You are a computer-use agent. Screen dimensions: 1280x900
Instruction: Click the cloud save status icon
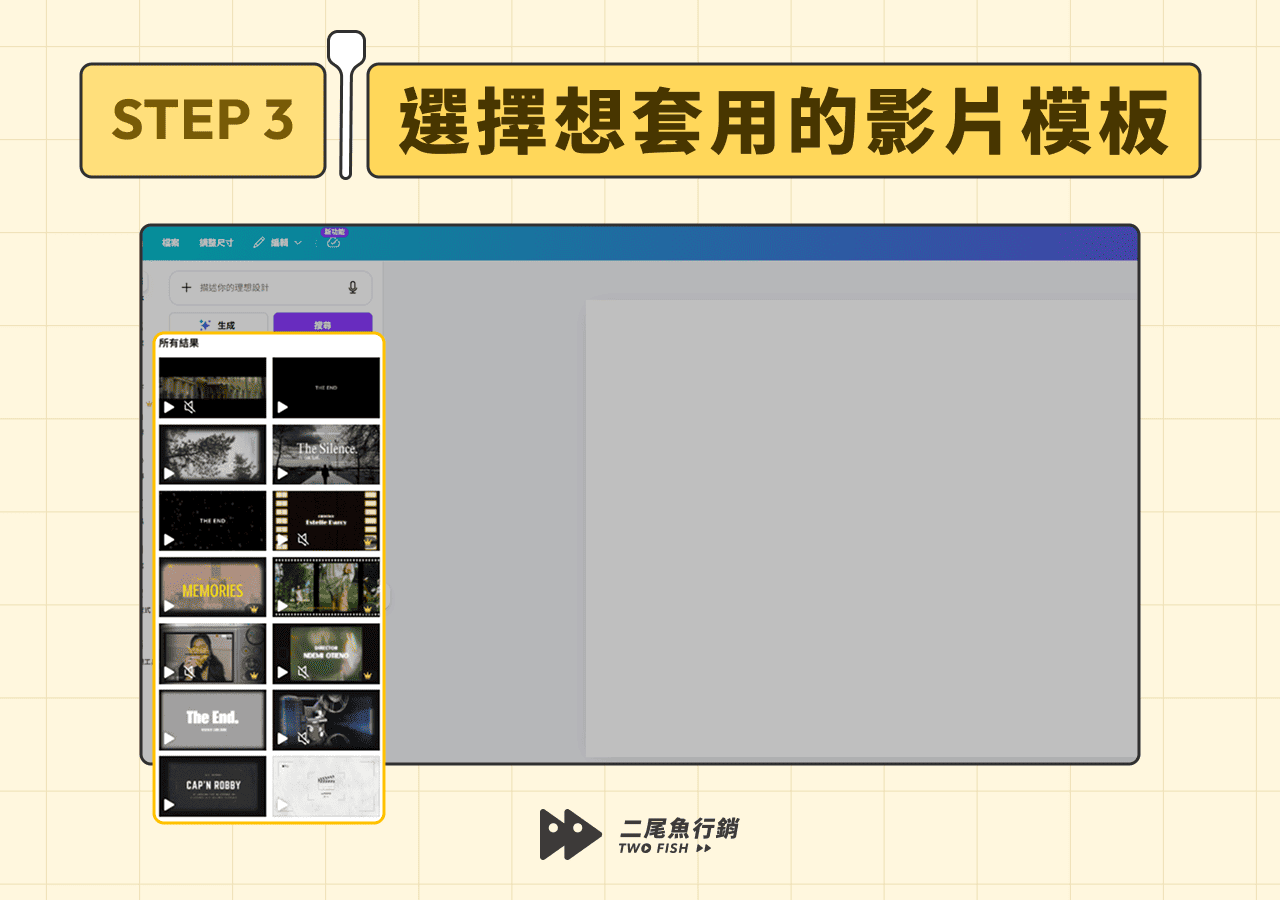point(333,243)
